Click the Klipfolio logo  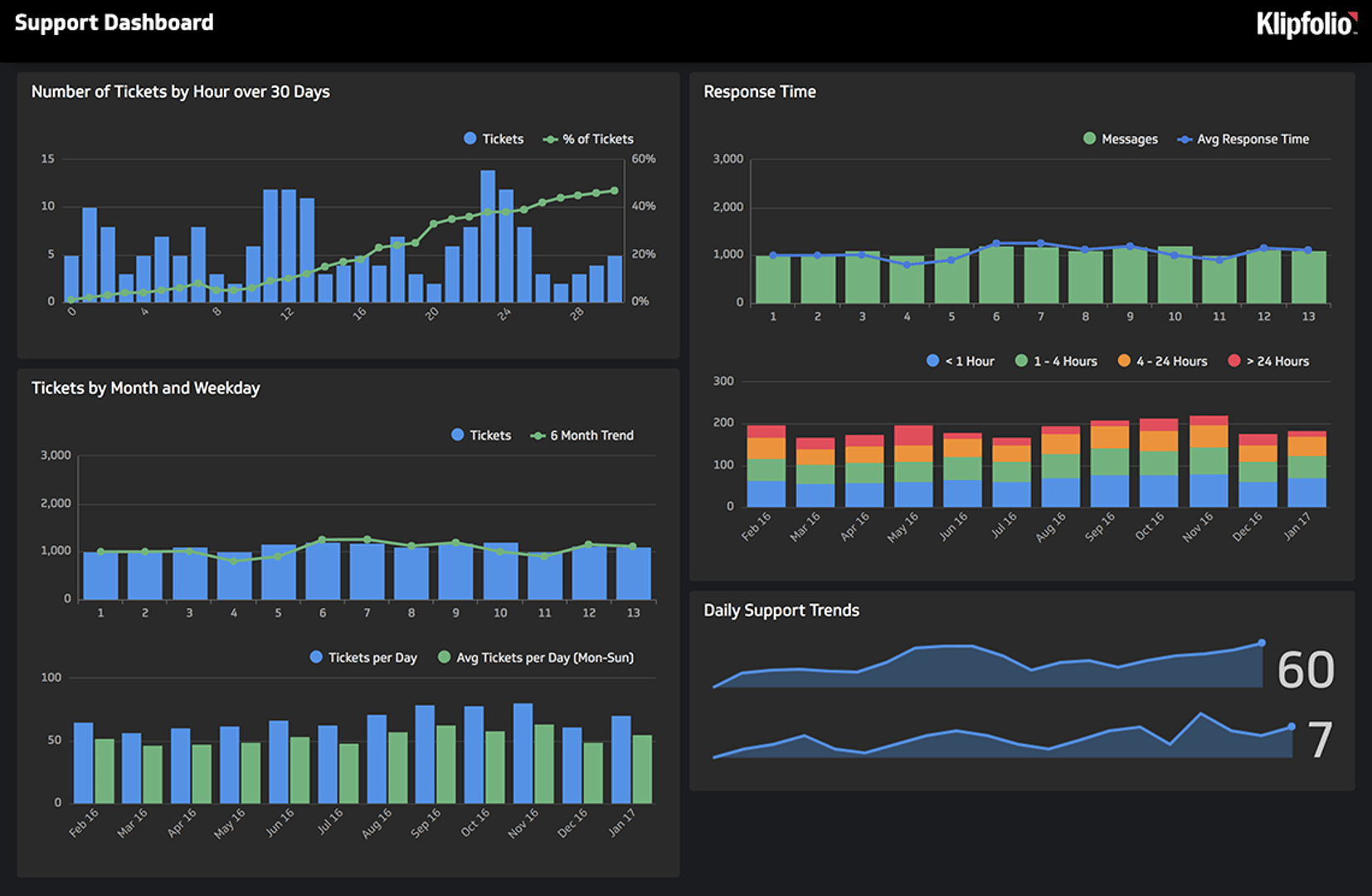(1307, 24)
